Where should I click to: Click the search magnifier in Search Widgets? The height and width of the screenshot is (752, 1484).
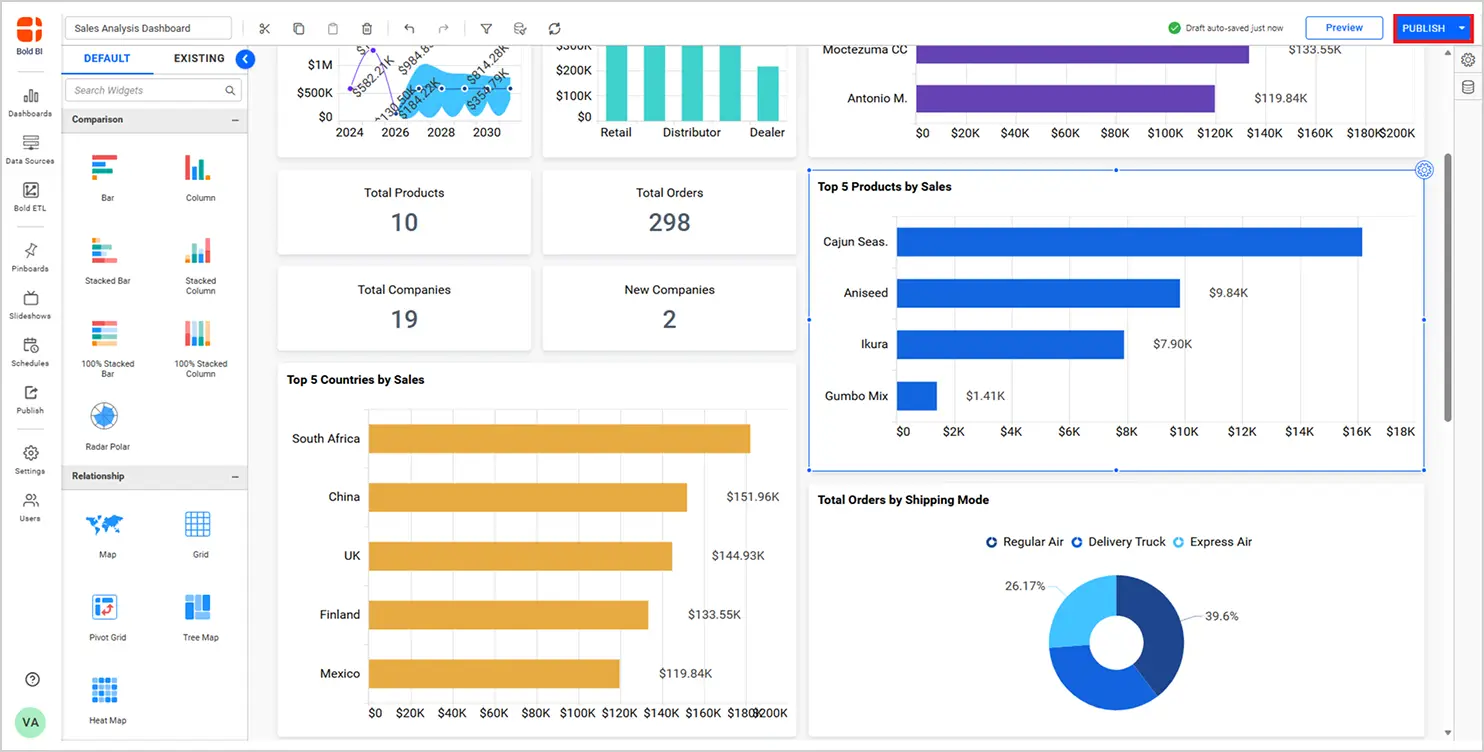click(231, 91)
